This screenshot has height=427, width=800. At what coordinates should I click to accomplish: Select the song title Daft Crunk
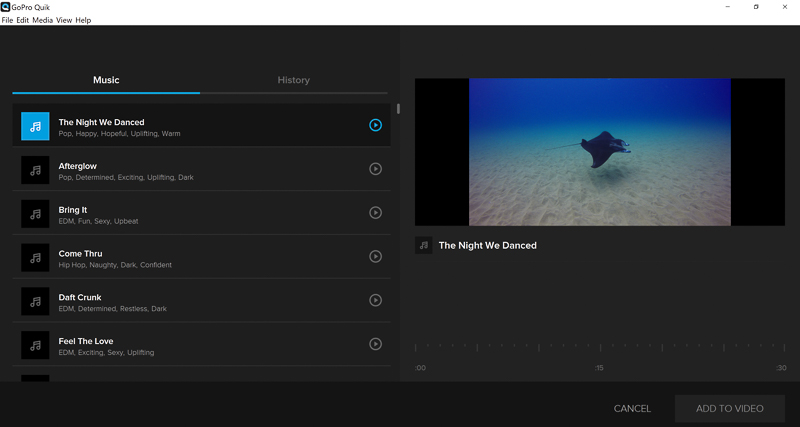coord(80,297)
